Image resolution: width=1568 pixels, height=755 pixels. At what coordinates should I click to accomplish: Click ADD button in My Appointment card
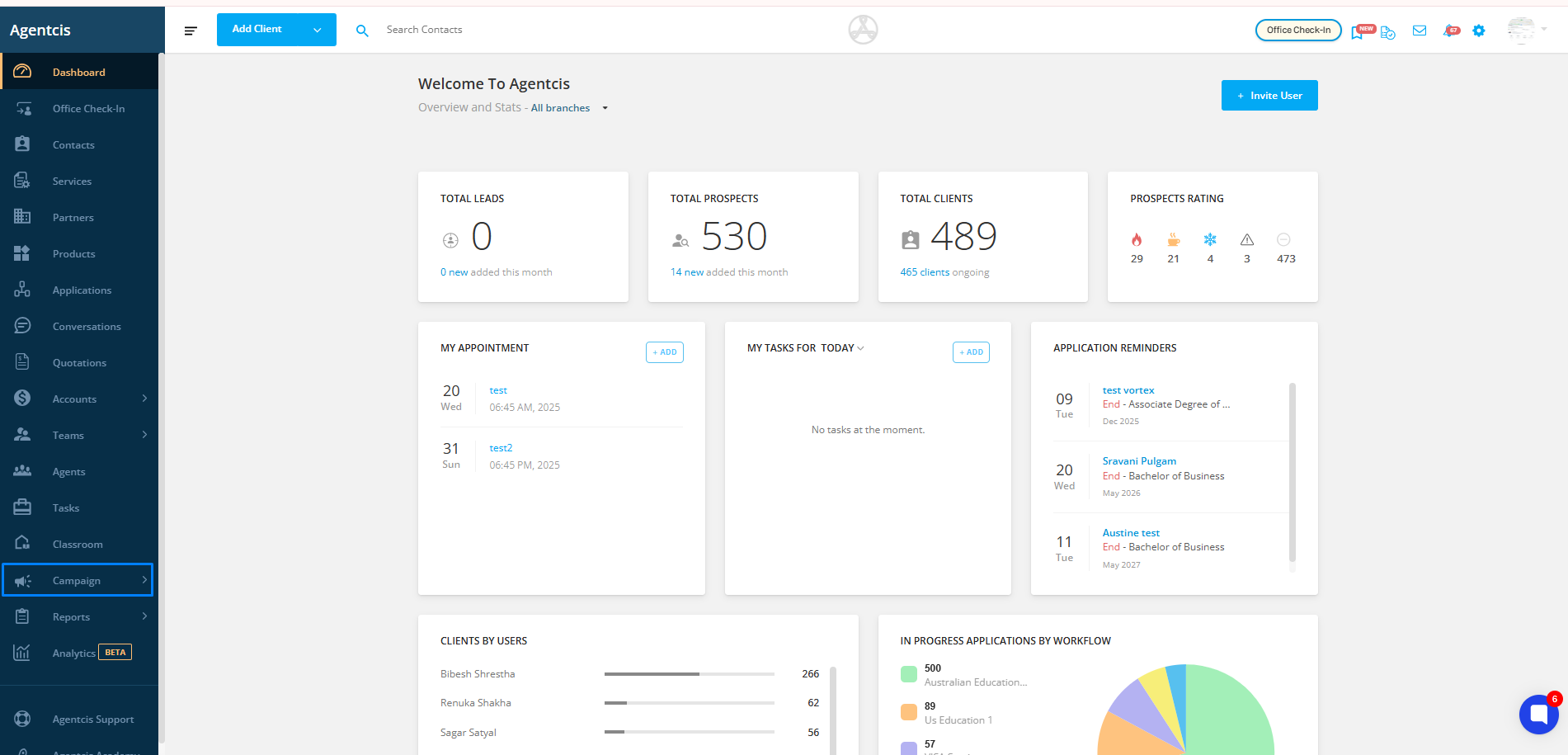665,352
